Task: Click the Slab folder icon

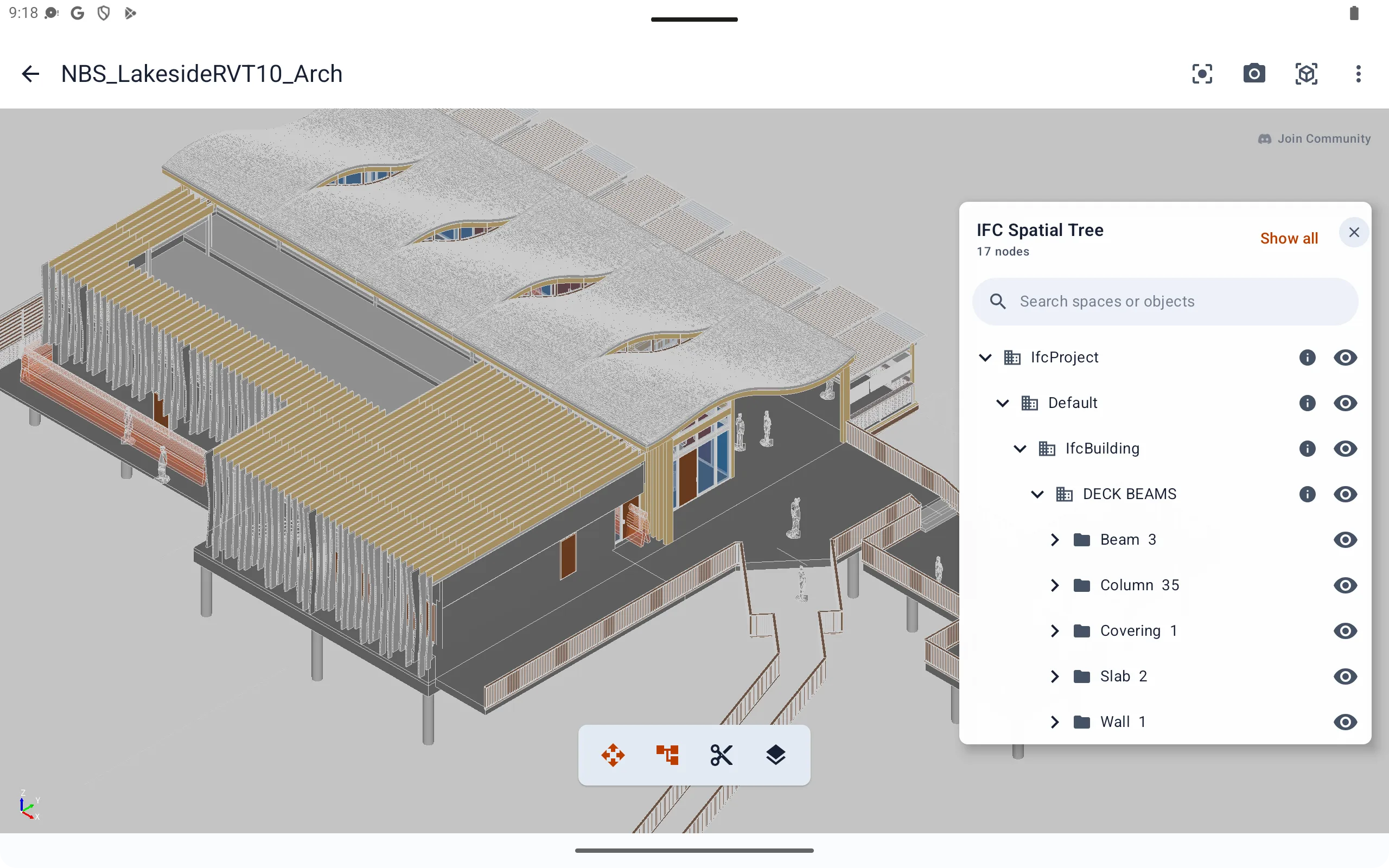Action: 1082,676
